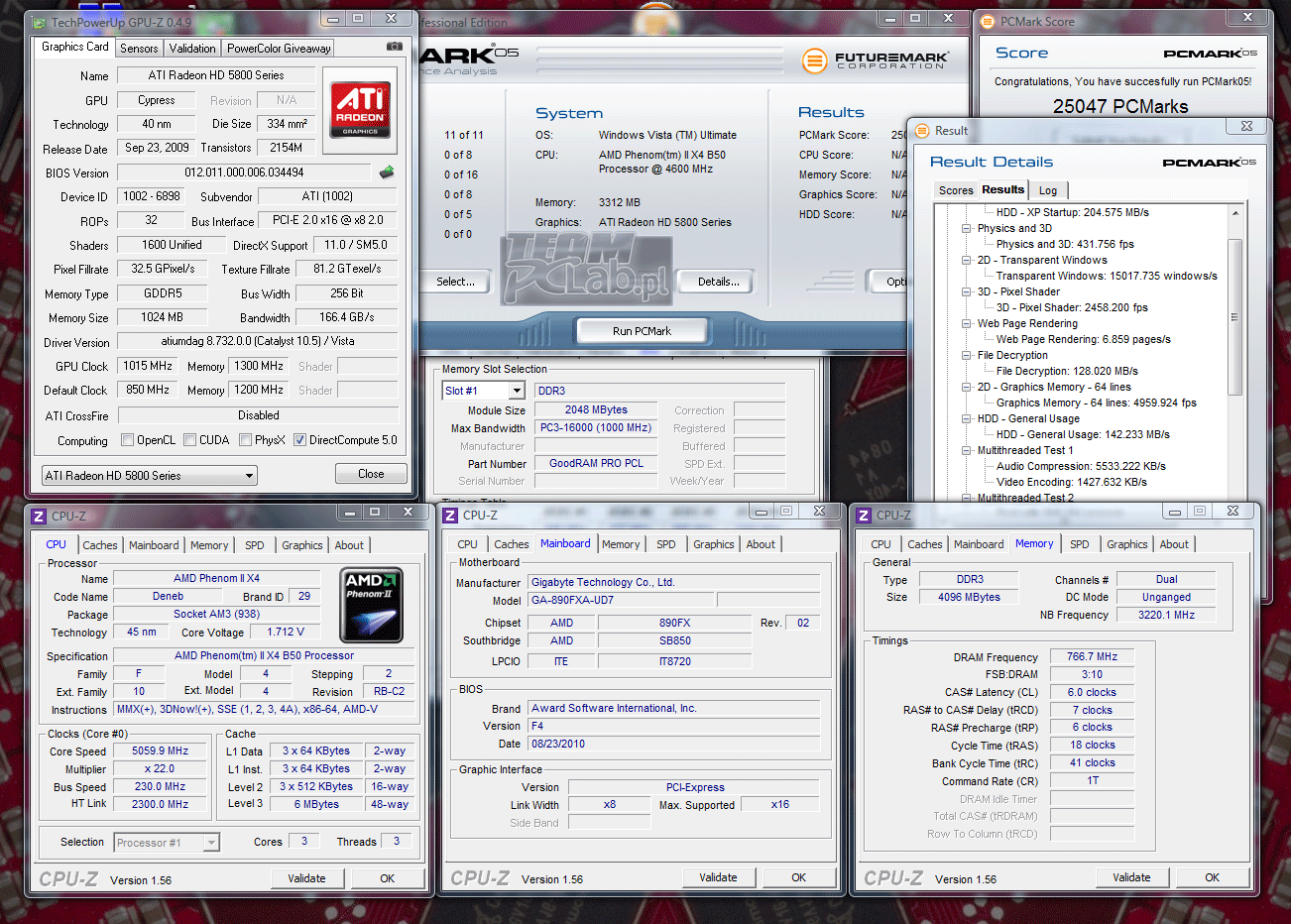Click the Part Number value GoodRAM PRO PCL
The image size is (1291, 924).
coord(596,463)
